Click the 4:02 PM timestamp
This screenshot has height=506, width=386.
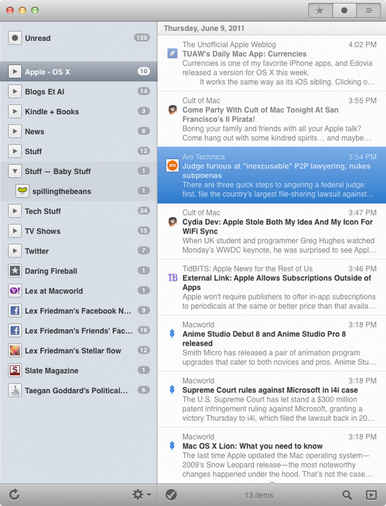click(x=362, y=44)
